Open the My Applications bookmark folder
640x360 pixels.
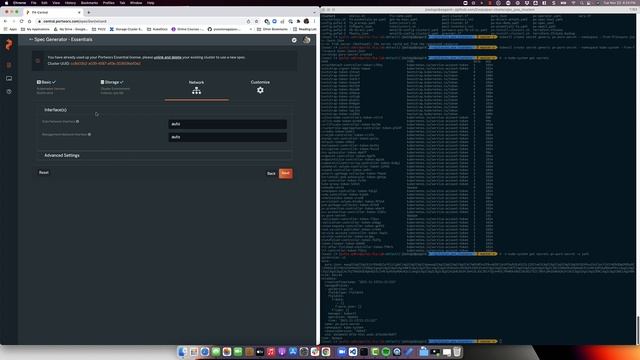tap(35, 29)
